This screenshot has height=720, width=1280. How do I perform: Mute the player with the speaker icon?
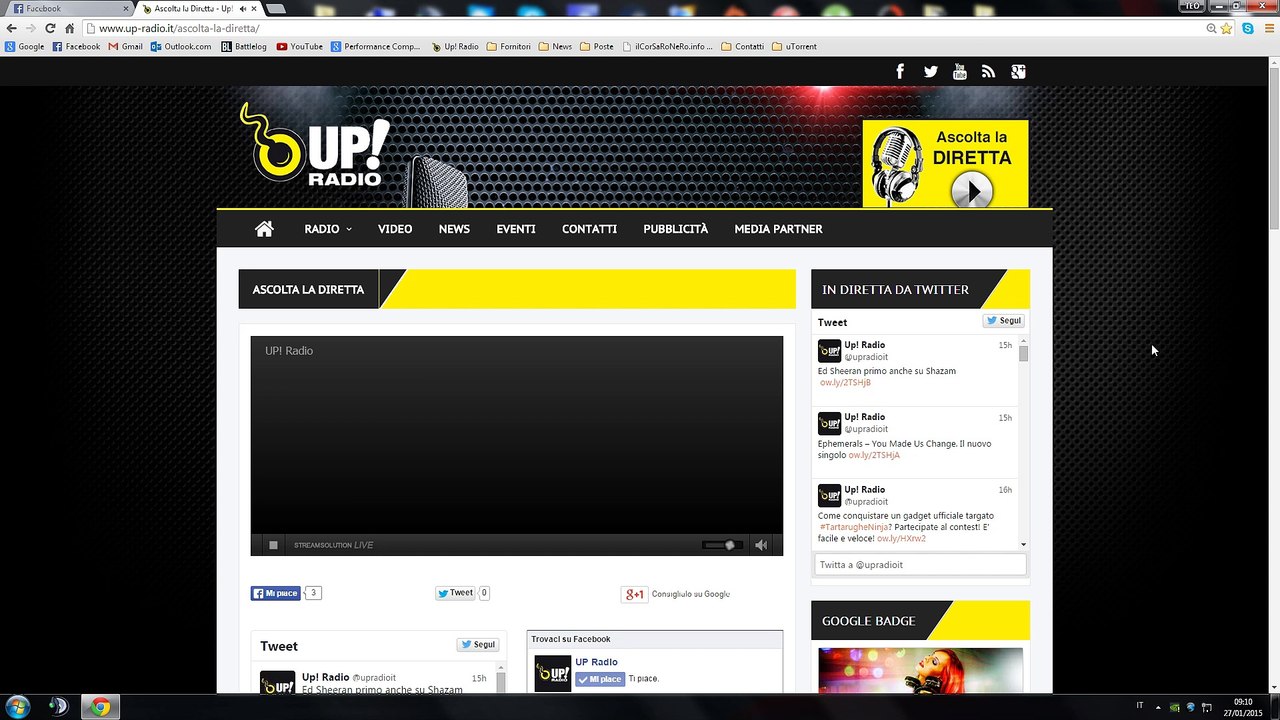pos(761,545)
